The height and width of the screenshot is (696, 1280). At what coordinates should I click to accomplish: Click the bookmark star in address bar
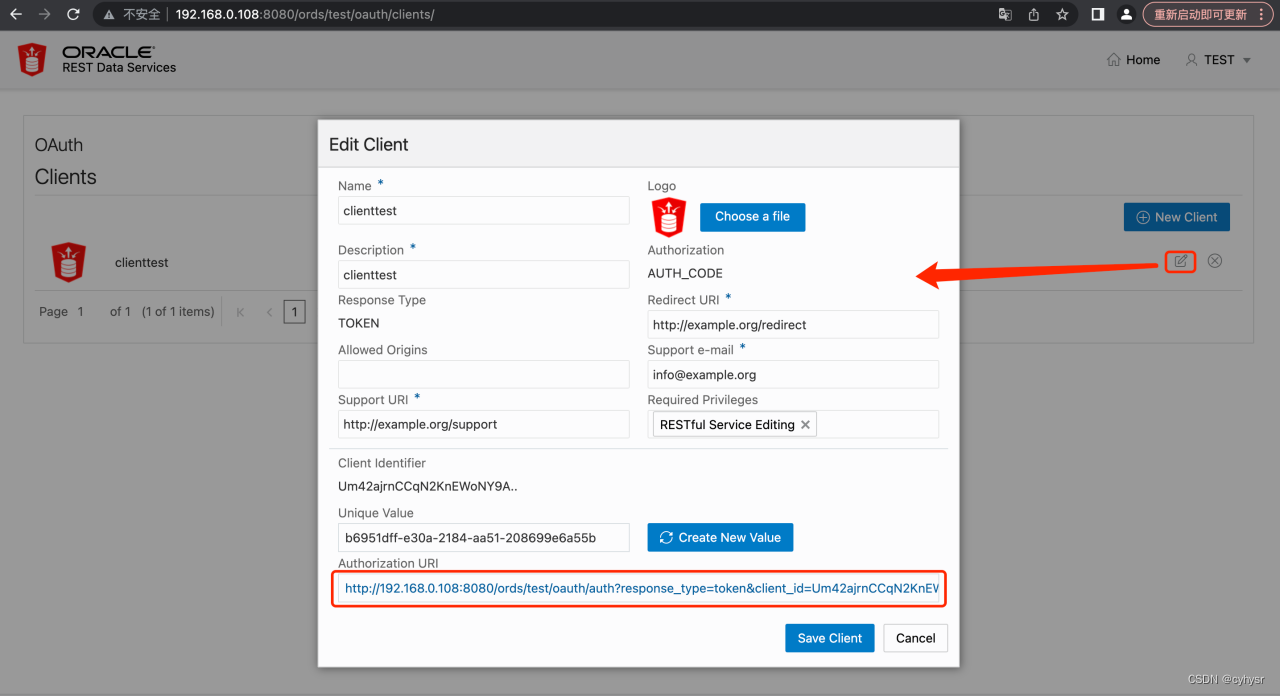(x=1062, y=15)
